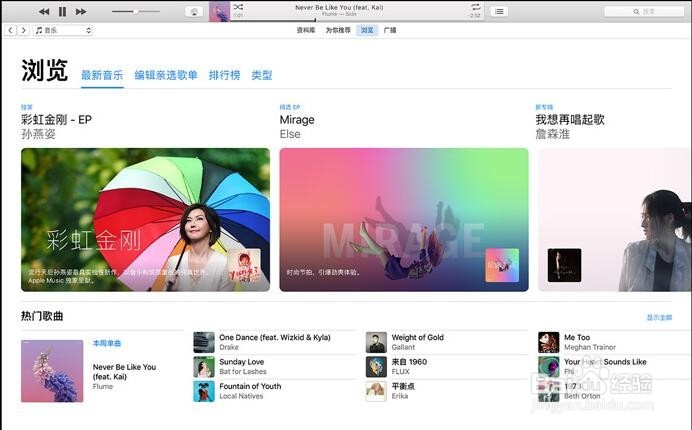The image size is (692, 430).
Task: Select the song Me Too
Action: [577, 337]
